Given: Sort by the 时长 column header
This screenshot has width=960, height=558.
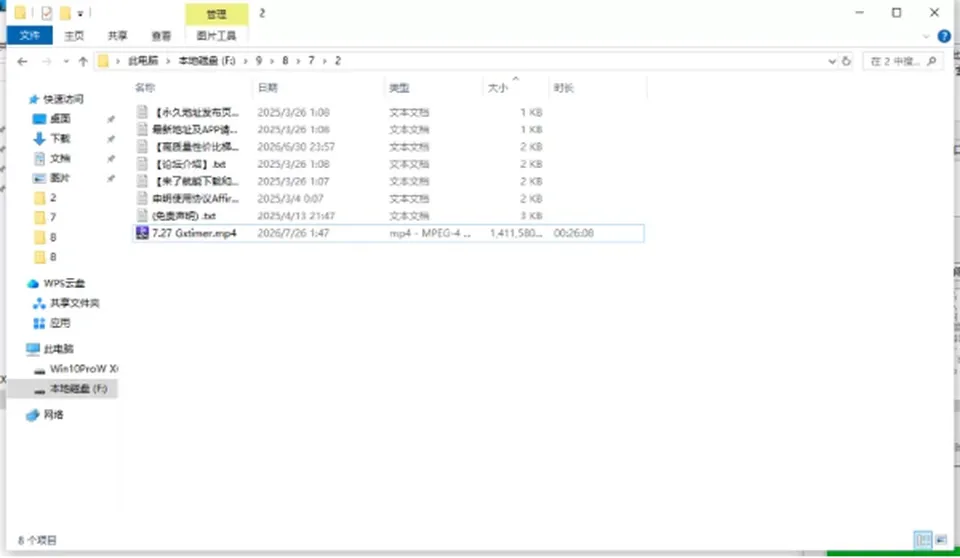Looking at the screenshot, I should click(563, 88).
